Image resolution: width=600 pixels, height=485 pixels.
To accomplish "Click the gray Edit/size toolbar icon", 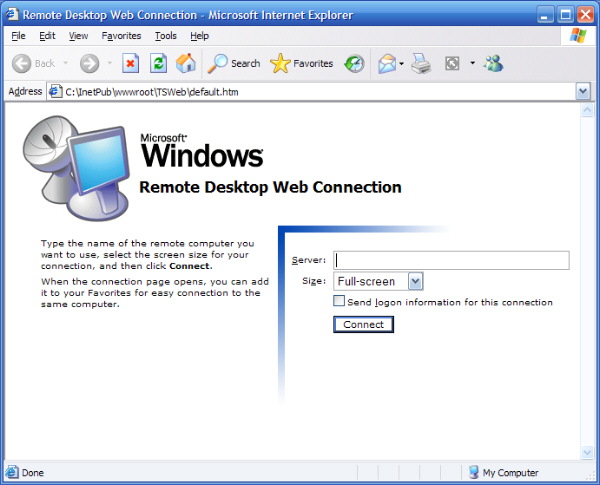I will (x=452, y=63).
